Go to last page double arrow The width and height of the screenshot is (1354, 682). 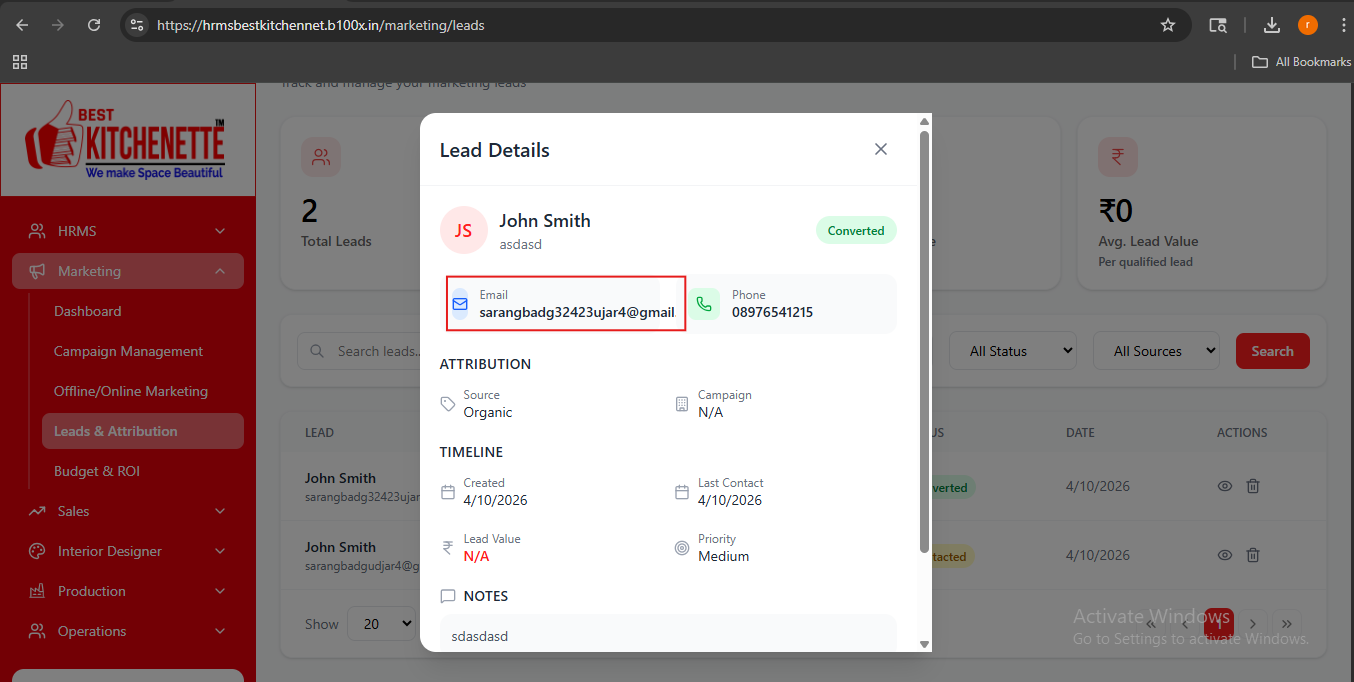click(x=1288, y=623)
